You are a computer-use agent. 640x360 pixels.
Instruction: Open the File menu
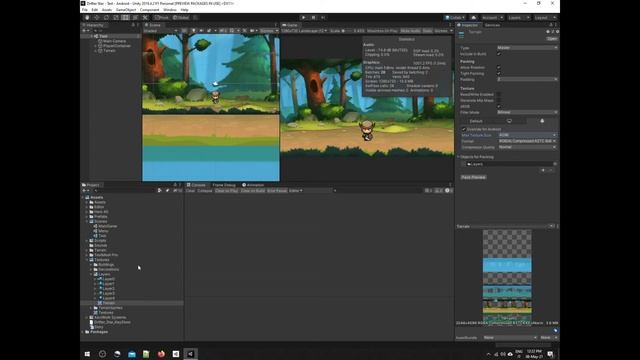(84, 10)
